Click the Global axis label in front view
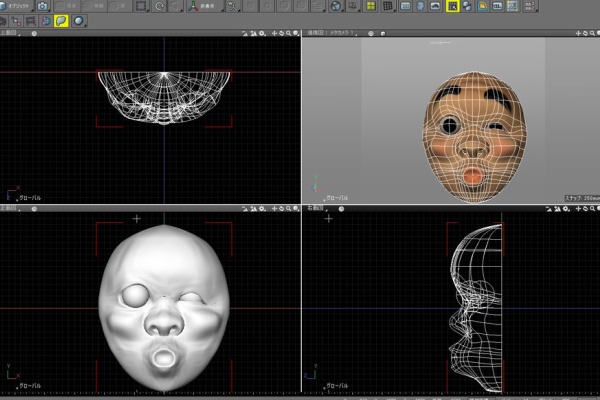The width and height of the screenshot is (600, 400). [x=30, y=385]
